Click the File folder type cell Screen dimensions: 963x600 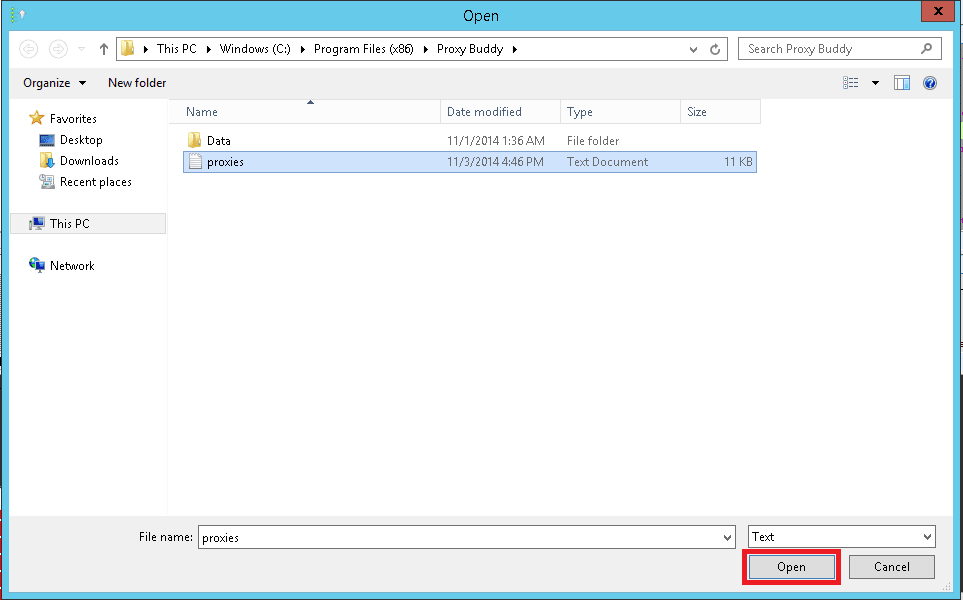(593, 141)
